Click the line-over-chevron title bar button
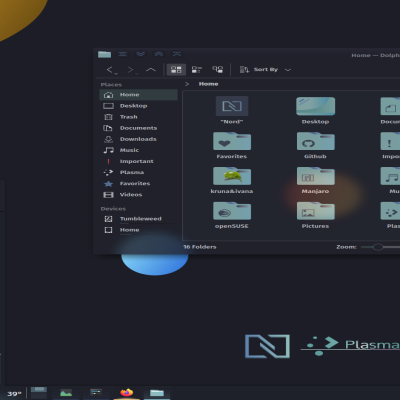Image resolution: width=400 pixels, height=400 pixels. tap(177, 54)
